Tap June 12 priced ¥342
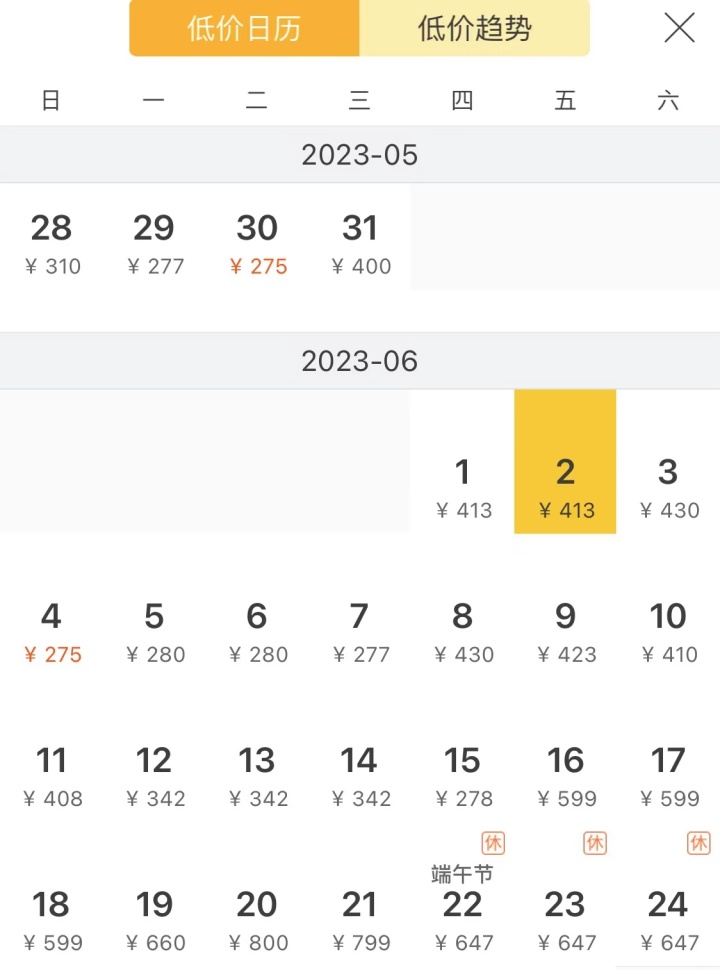This screenshot has width=720, height=970. point(154,776)
